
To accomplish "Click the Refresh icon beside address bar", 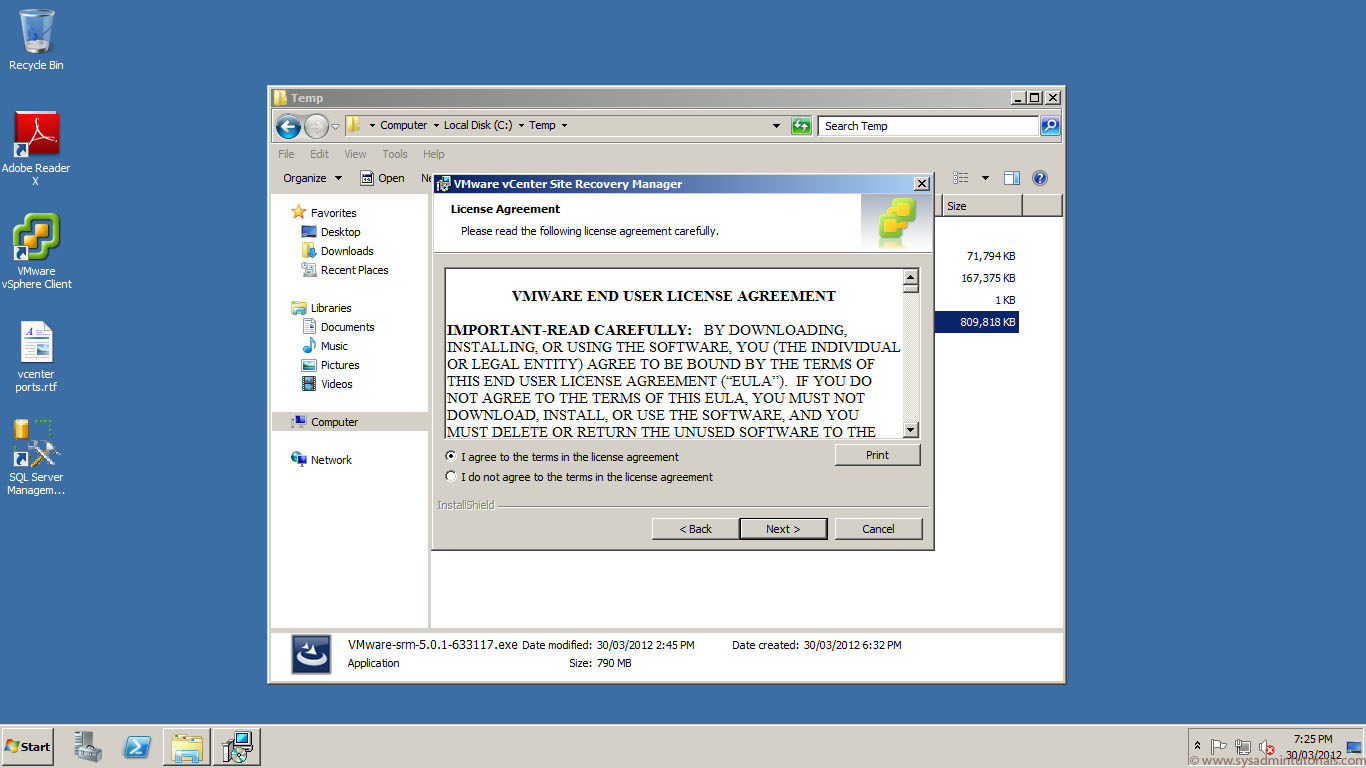I will point(801,126).
